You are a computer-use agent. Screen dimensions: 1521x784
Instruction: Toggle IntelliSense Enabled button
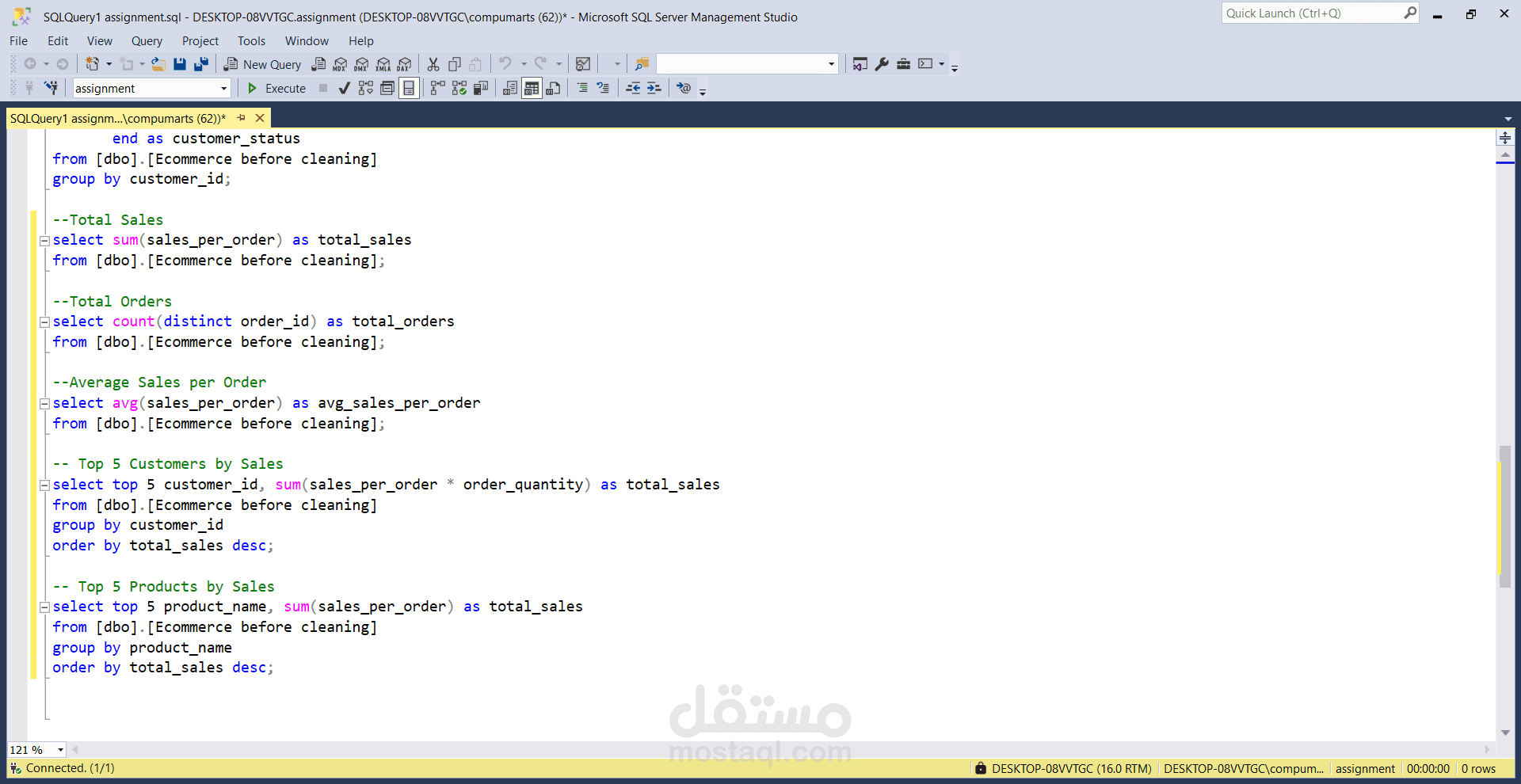[x=409, y=88]
